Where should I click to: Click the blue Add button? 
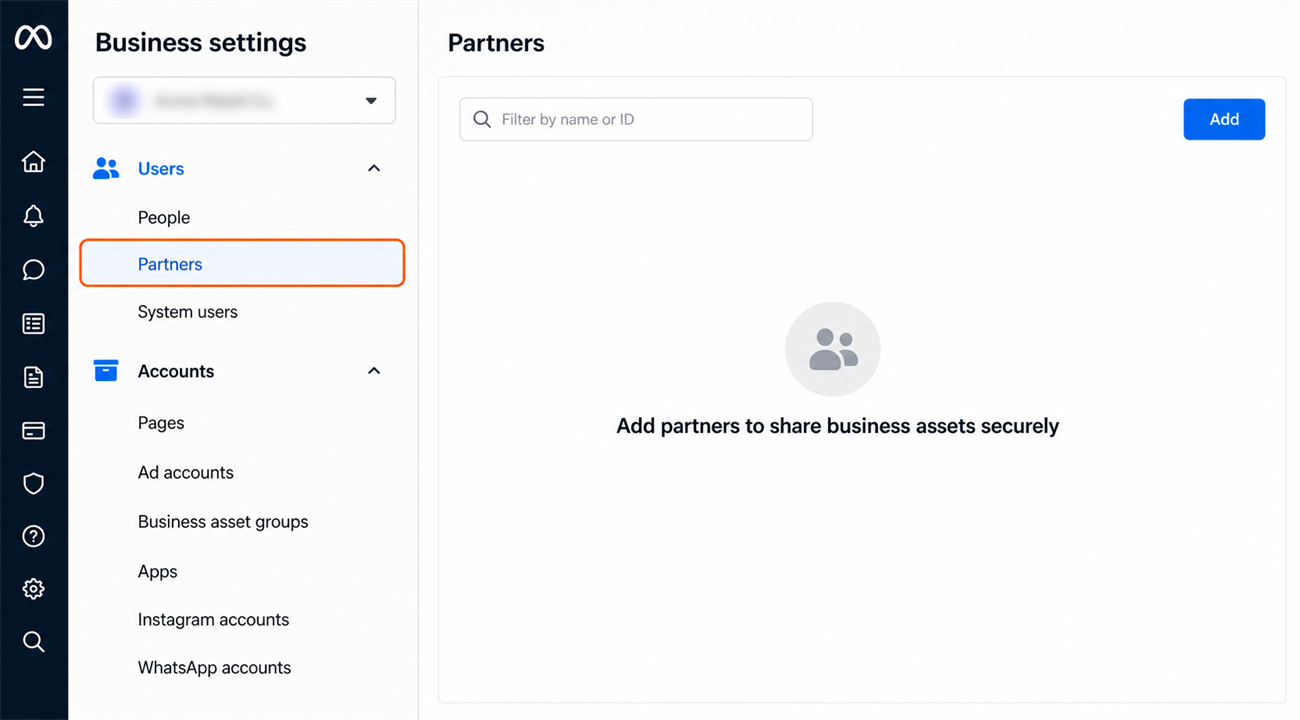coord(1224,119)
